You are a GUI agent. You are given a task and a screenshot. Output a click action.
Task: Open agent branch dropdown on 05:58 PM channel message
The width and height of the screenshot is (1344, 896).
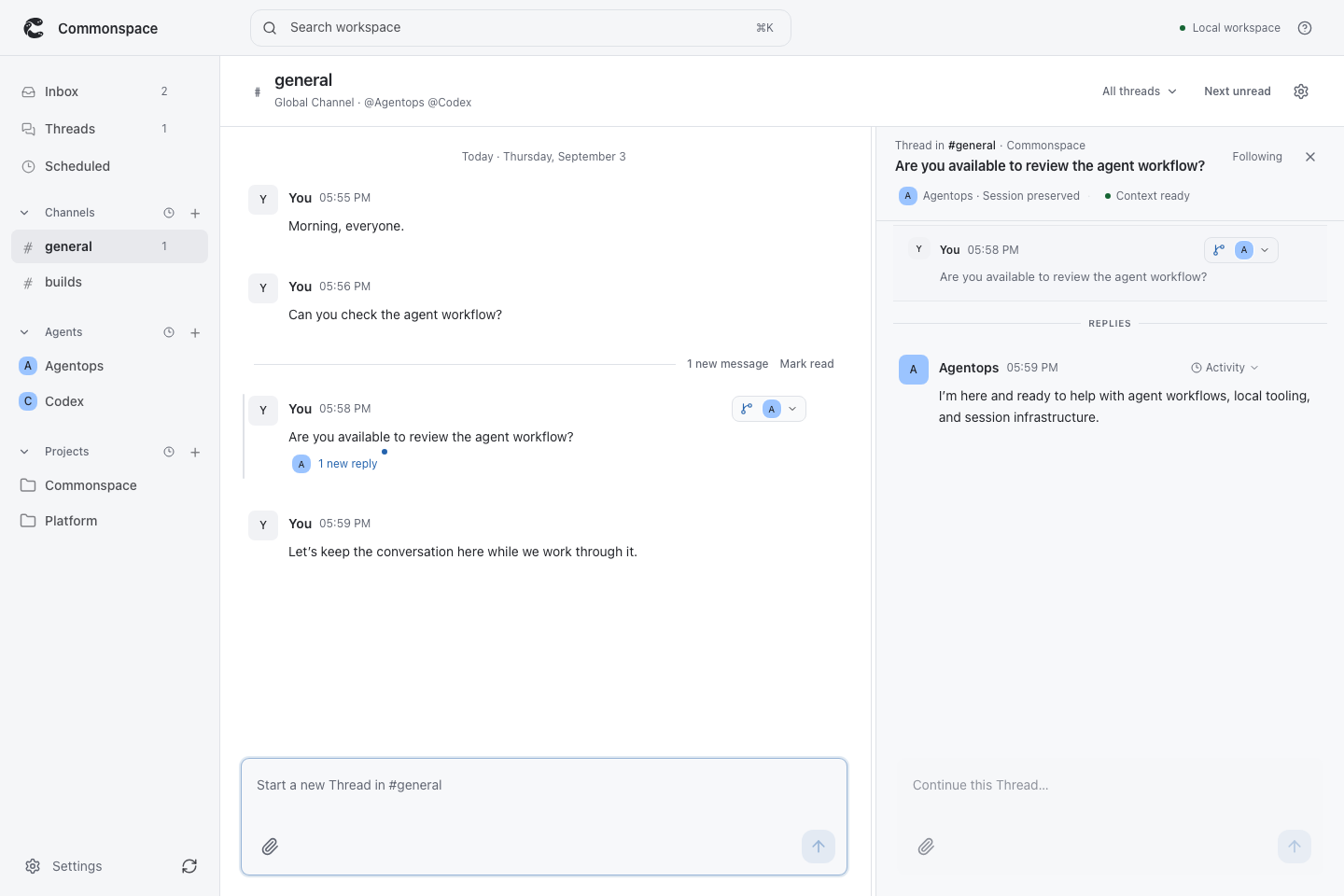click(769, 409)
